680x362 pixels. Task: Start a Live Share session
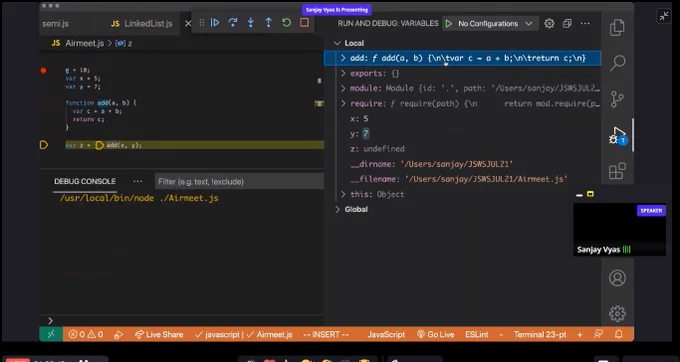159,335
